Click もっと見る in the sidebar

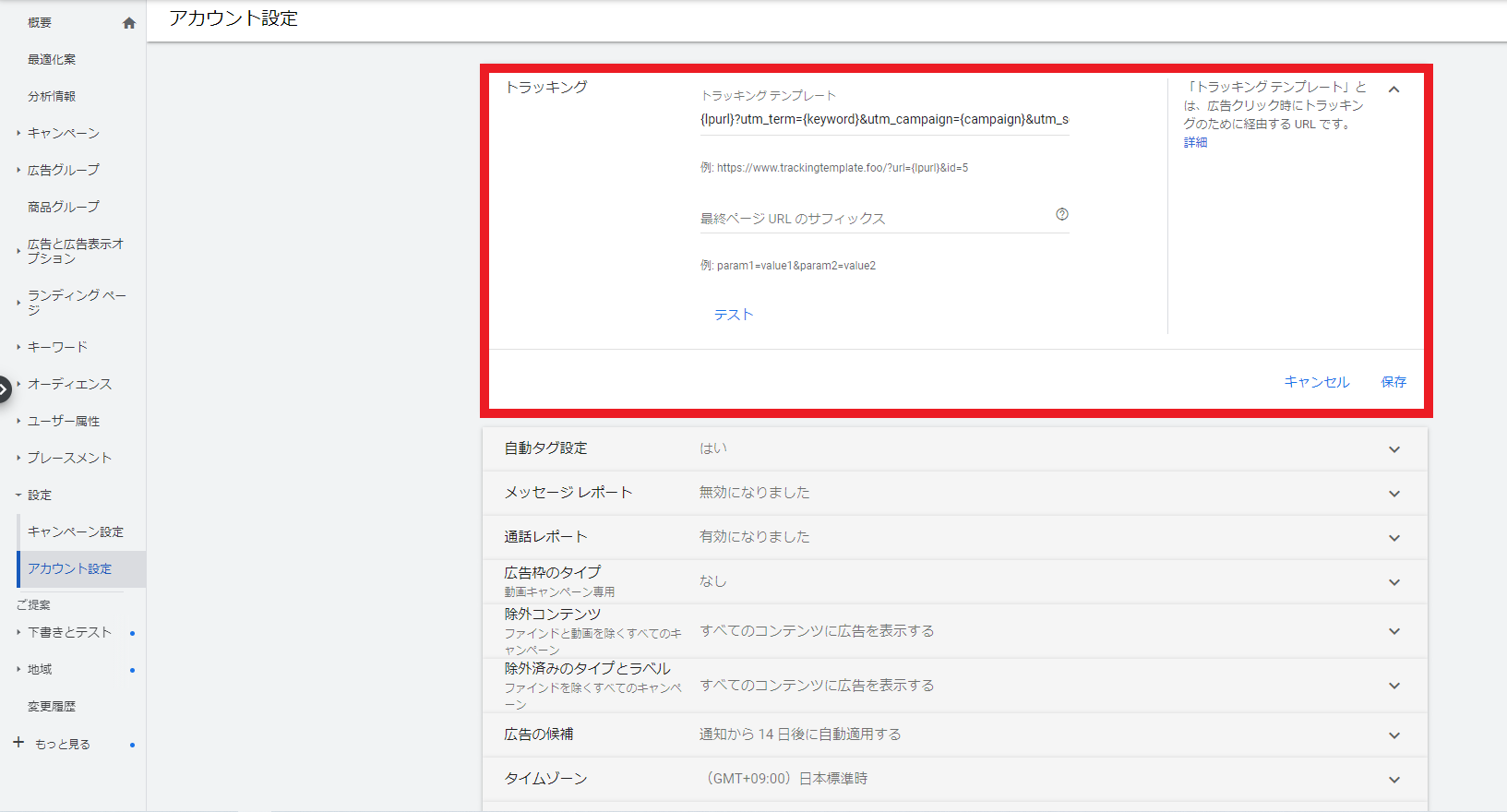point(63,744)
